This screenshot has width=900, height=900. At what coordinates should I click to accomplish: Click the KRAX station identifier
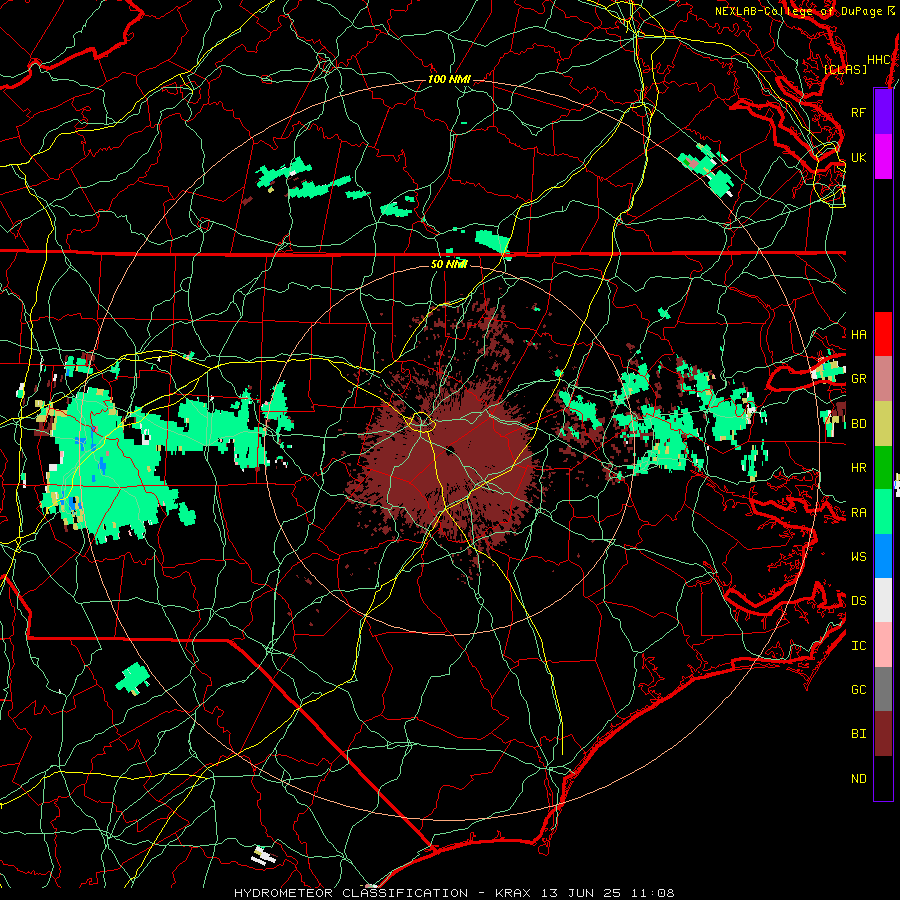(x=513, y=893)
